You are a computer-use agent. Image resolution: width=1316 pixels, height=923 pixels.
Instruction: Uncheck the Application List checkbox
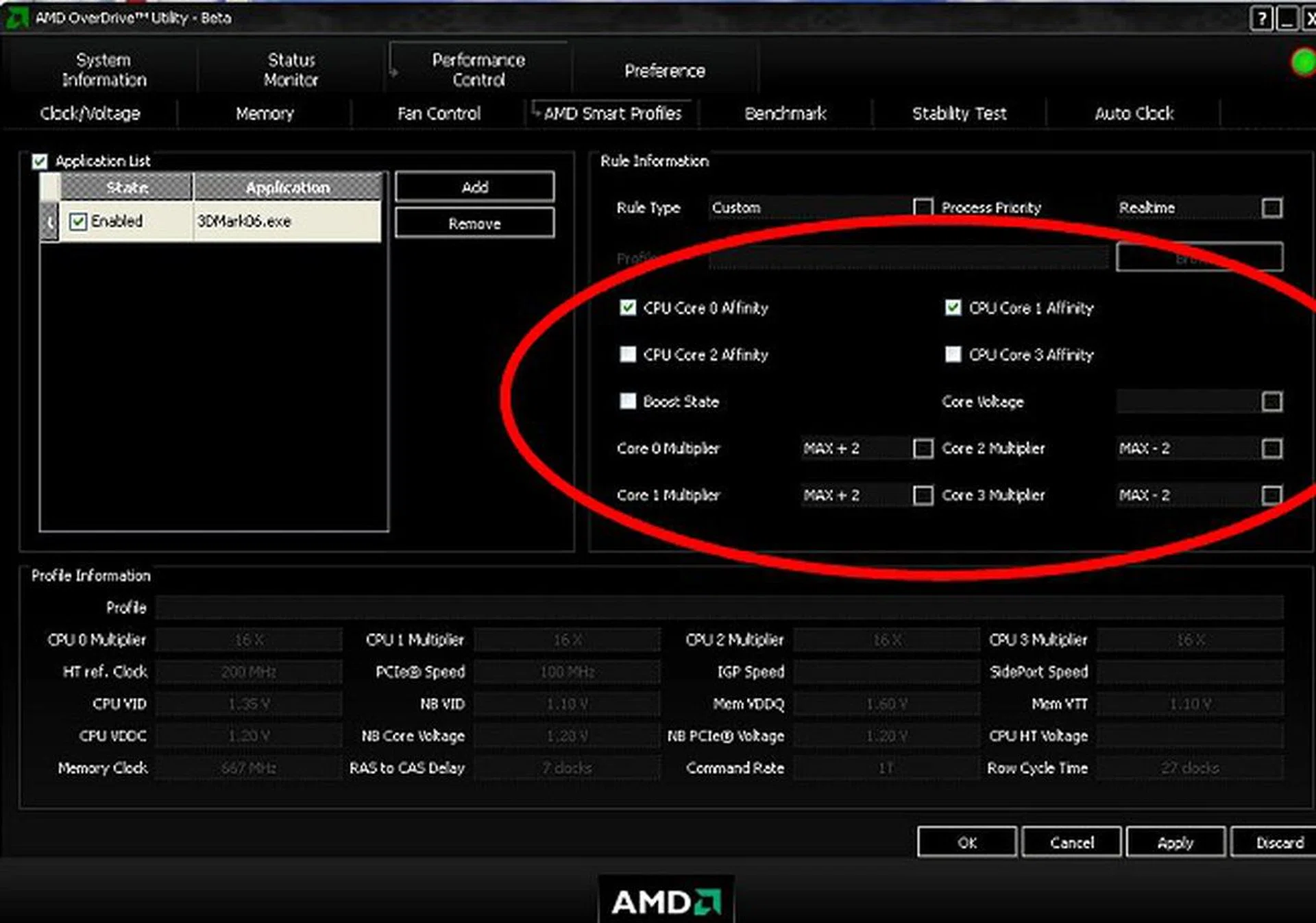click(x=40, y=161)
